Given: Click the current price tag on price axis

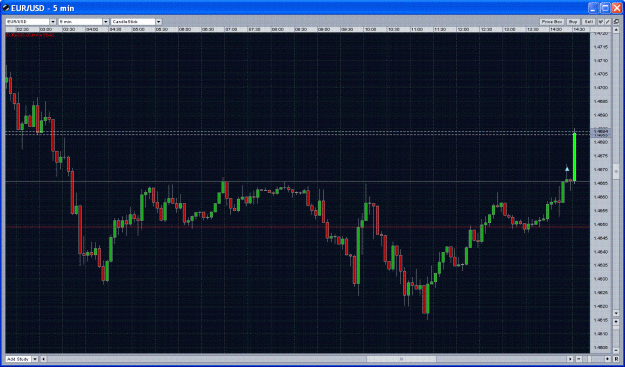Looking at the screenshot, I should click(x=601, y=132).
